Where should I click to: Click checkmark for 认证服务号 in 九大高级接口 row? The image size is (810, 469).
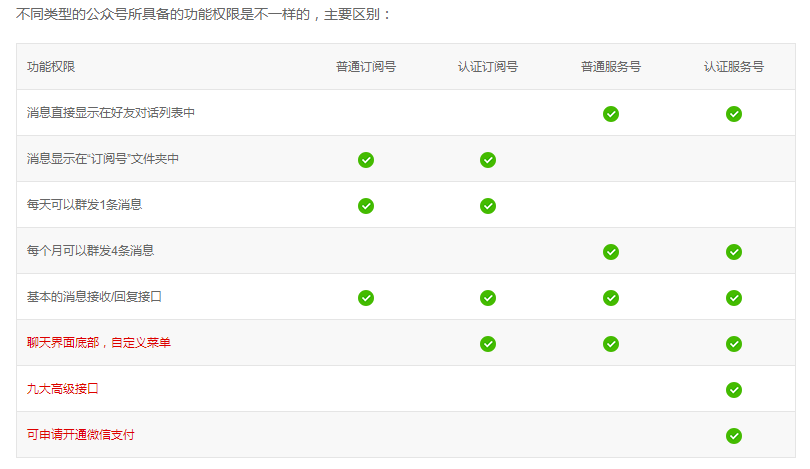click(733, 390)
